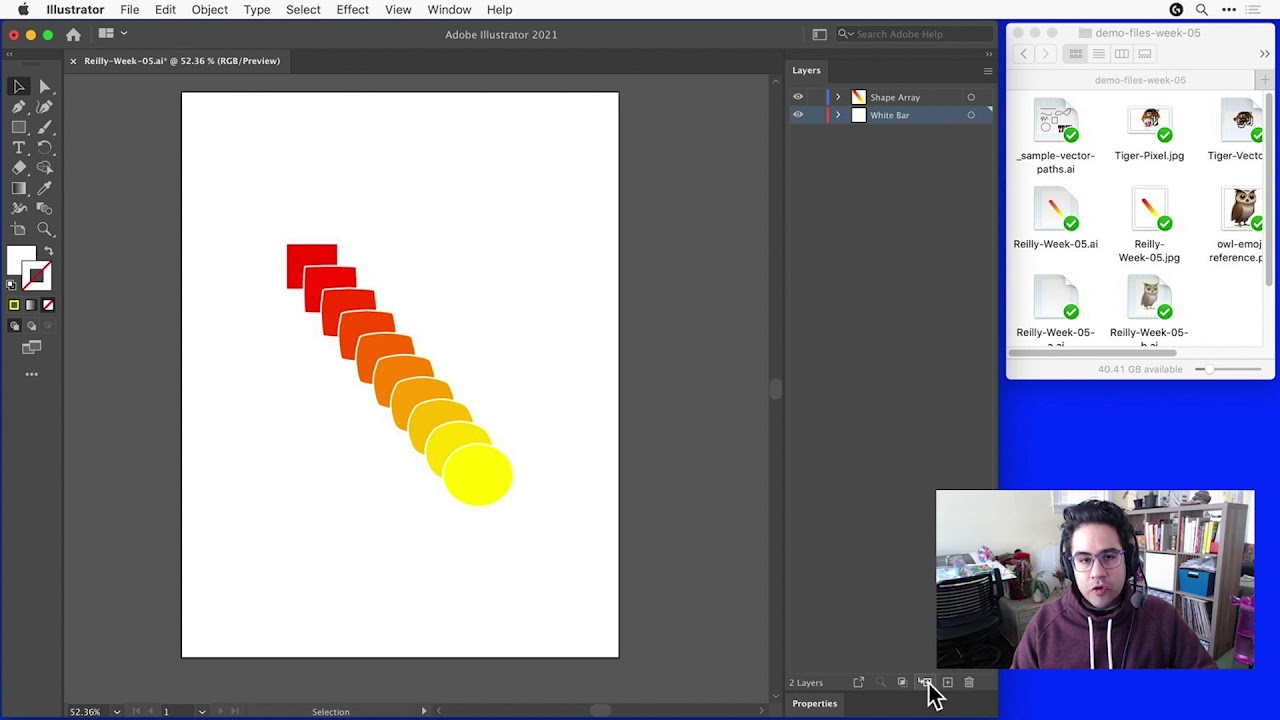Screen dimensions: 1280x720
Task: Click the Illustrator Home icon
Action: click(73, 34)
